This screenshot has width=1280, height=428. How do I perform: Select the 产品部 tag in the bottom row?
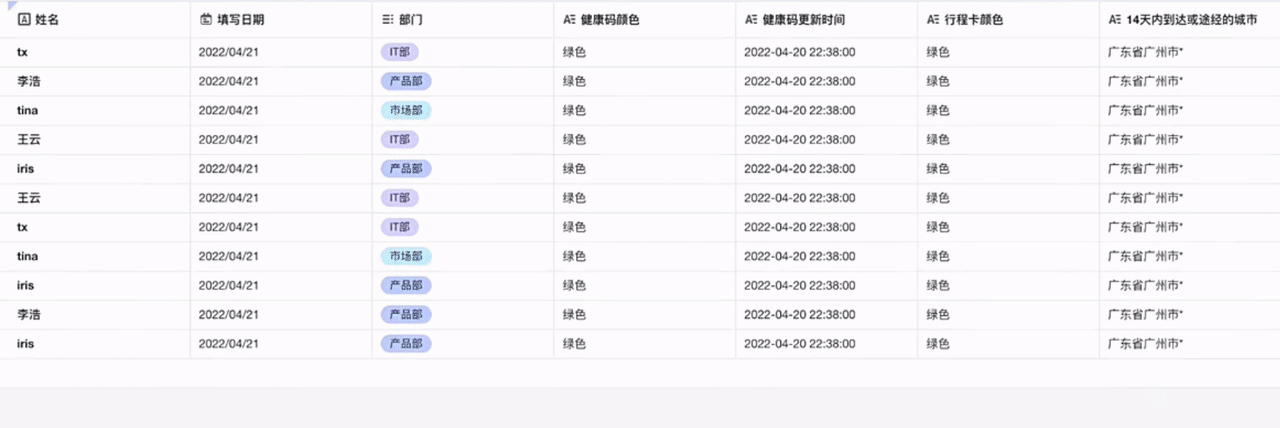tap(405, 344)
